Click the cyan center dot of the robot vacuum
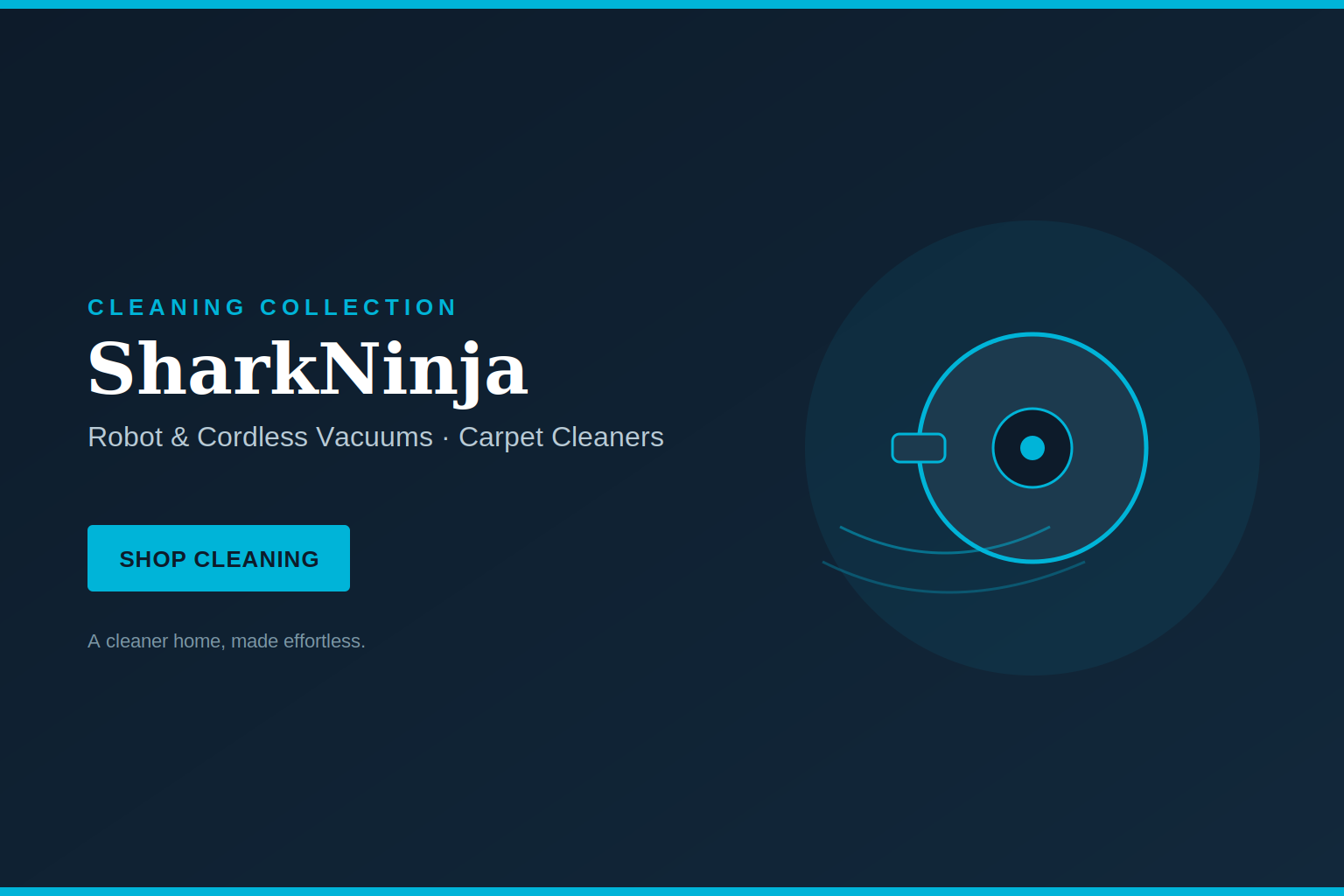 coord(1032,448)
